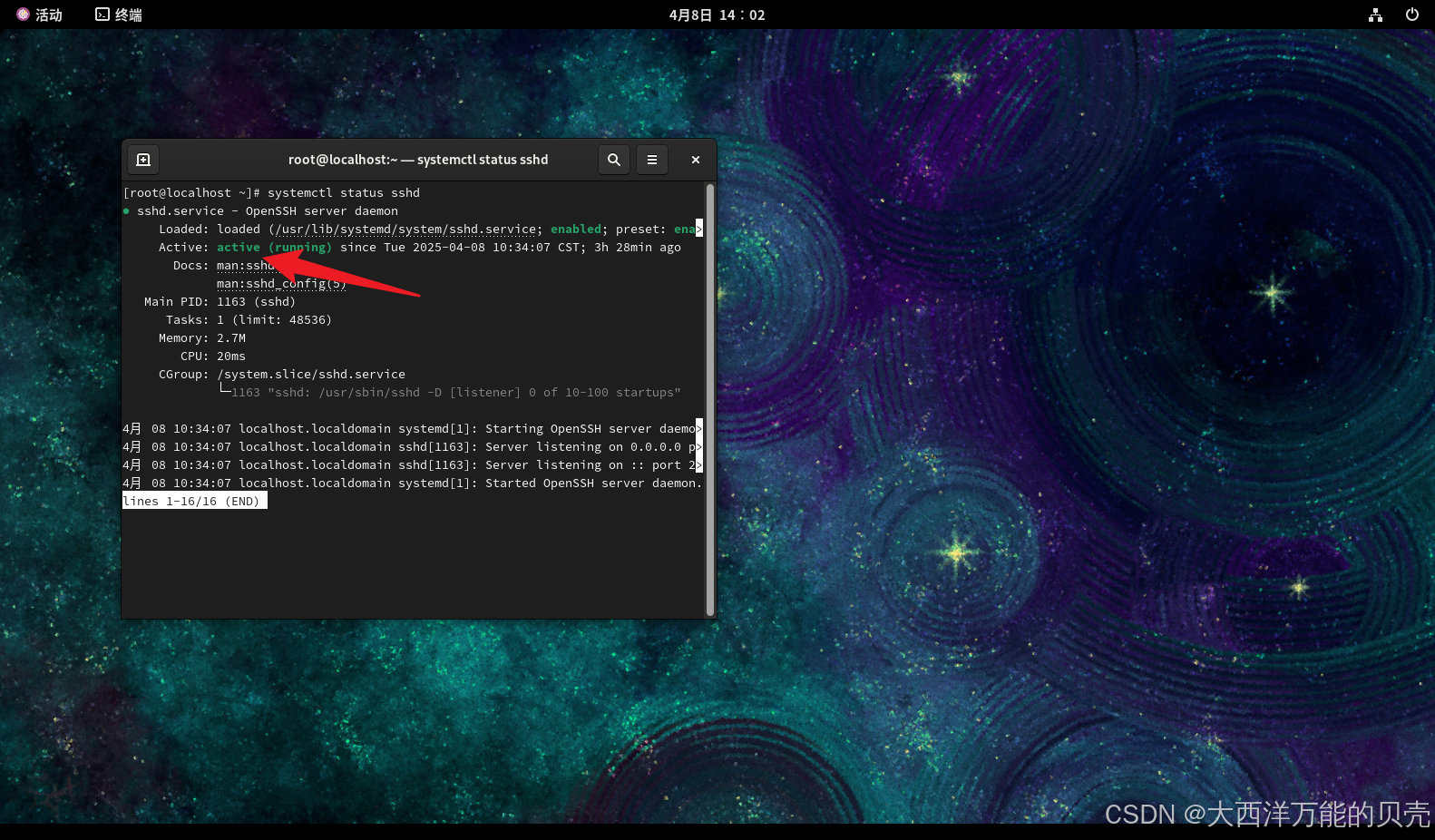Screen dimensions: 1435x840
Task: Click the '/system.slice/sshd.service' CGroup text
Action: 311,375
